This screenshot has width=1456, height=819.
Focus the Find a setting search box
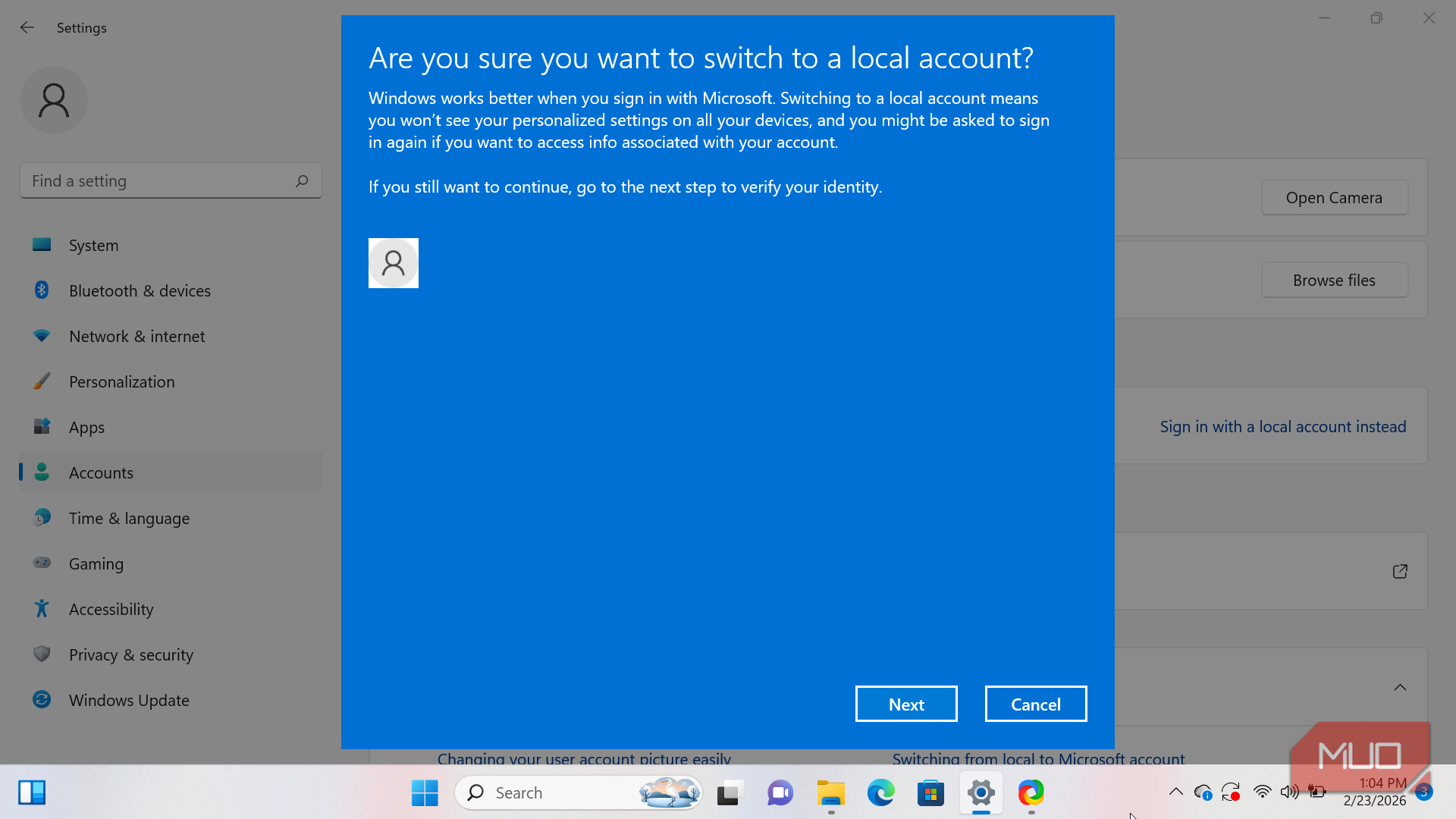point(171,180)
